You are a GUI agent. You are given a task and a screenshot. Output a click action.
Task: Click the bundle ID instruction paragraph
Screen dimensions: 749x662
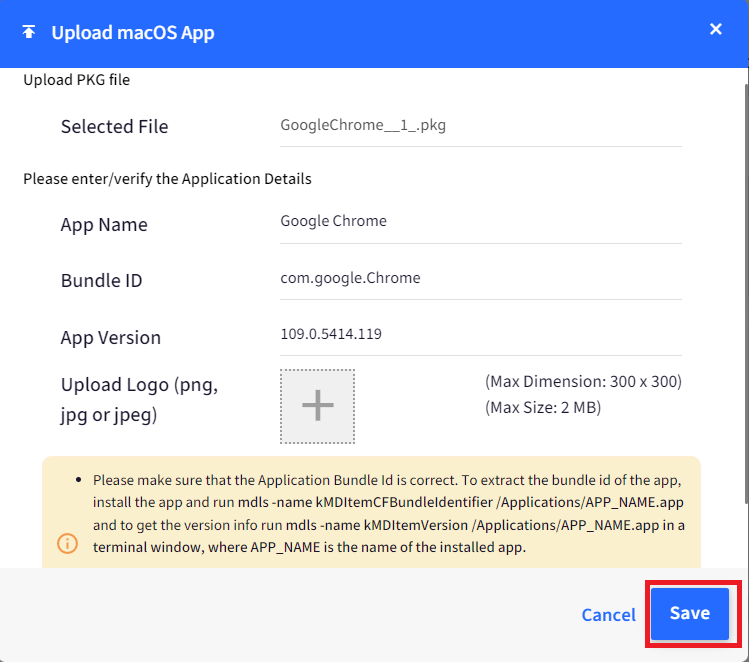click(389, 513)
